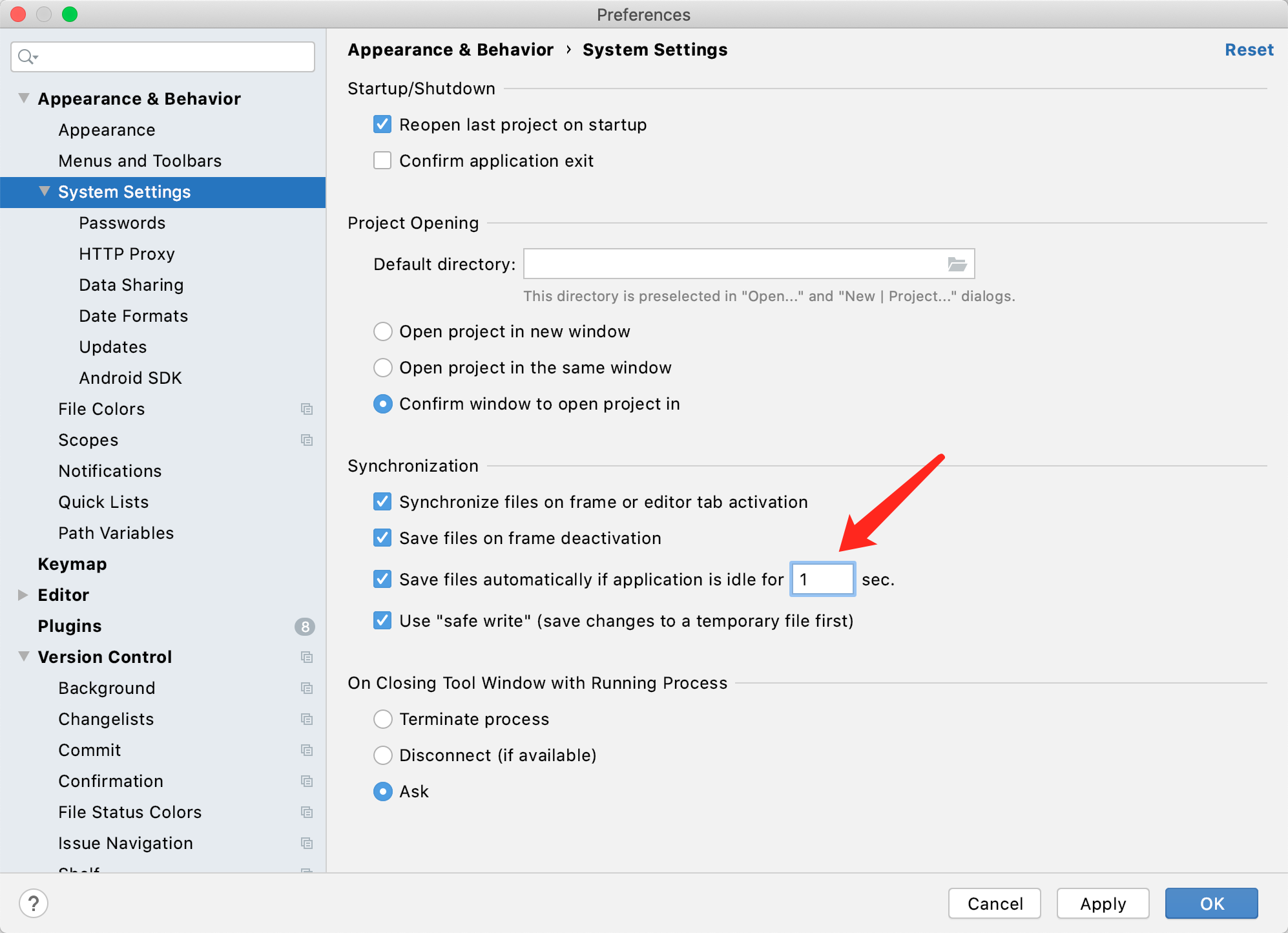Image resolution: width=1288 pixels, height=933 pixels.
Task: Click the project-level icon beside Scopes
Action: coord(307,440)
